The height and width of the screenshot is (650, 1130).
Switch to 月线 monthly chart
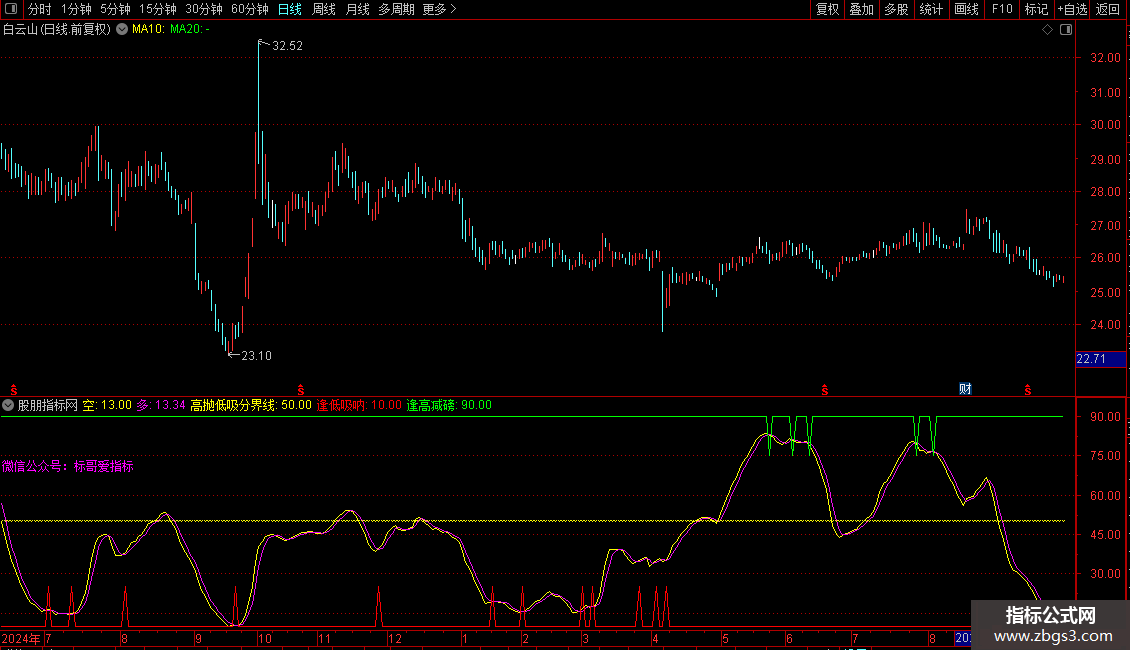click(357, 9)
